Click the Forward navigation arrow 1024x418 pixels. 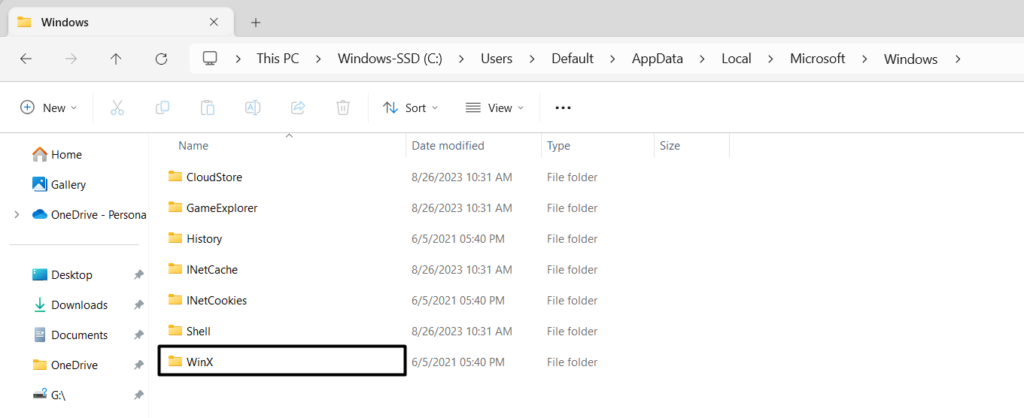71,59
